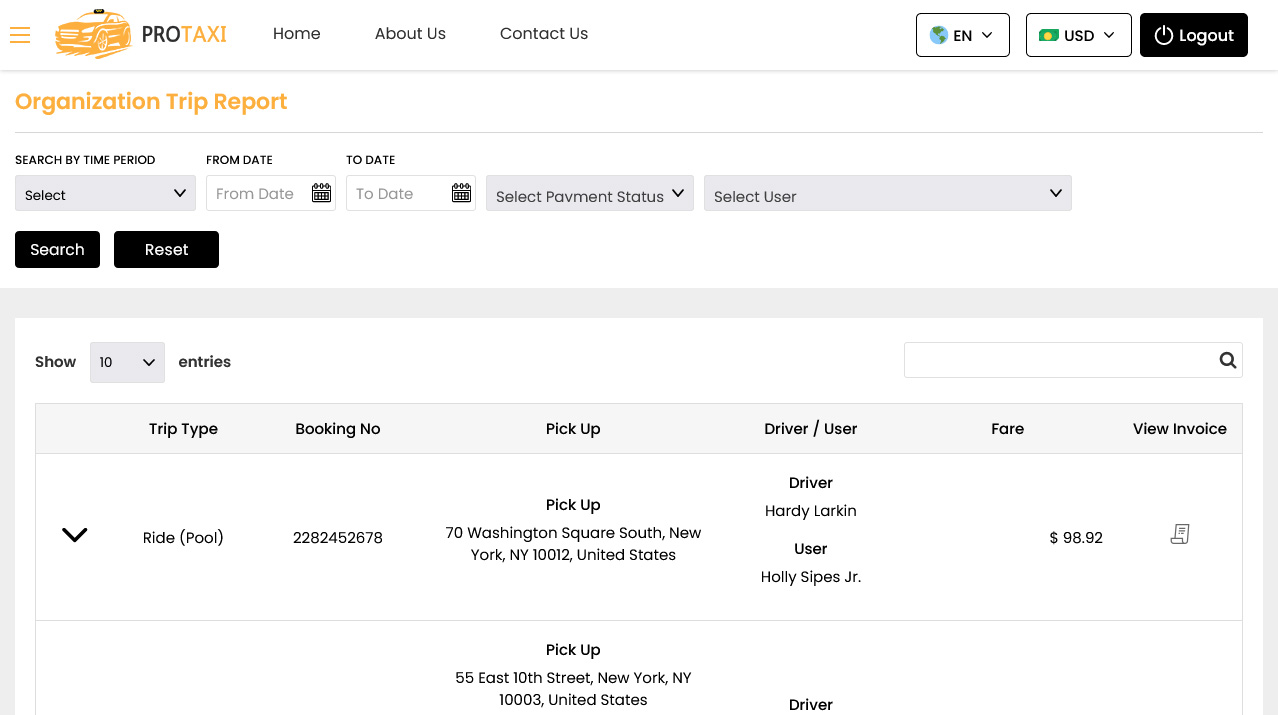Go to the Home menu item

point(297,33)
